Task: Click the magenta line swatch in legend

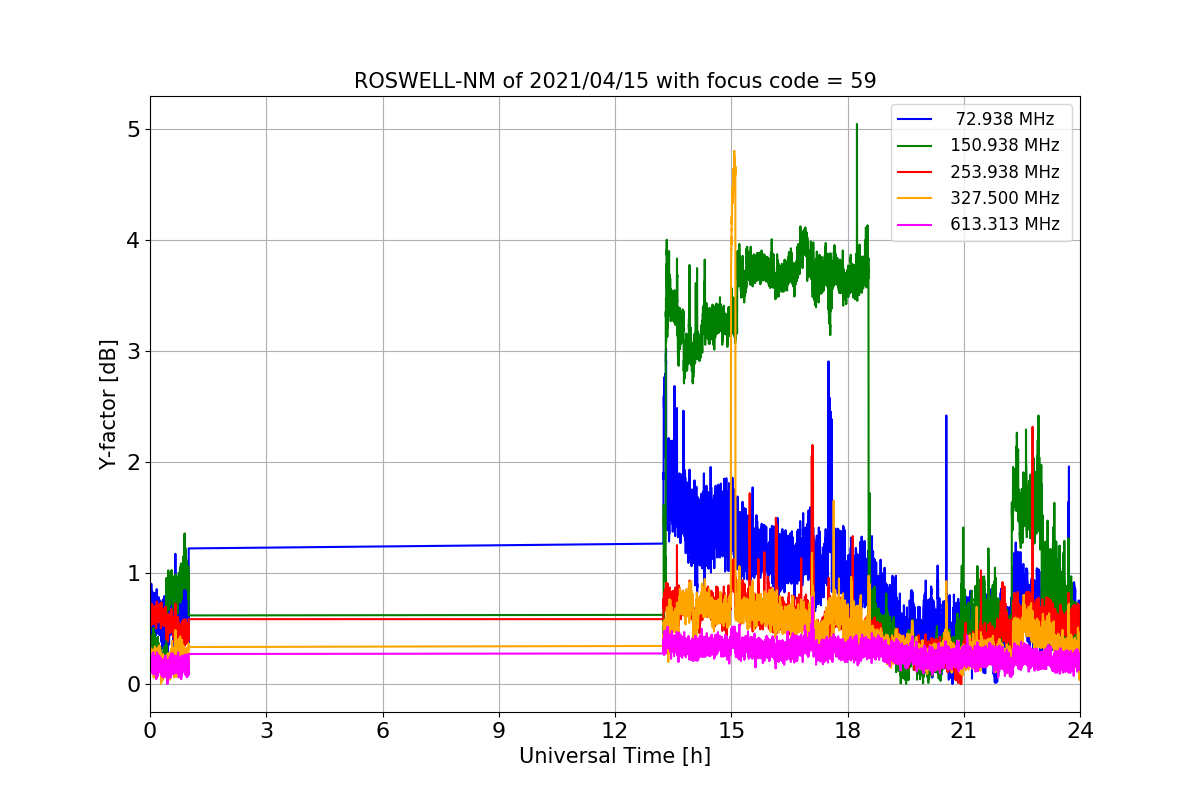Action: point(916,224)
